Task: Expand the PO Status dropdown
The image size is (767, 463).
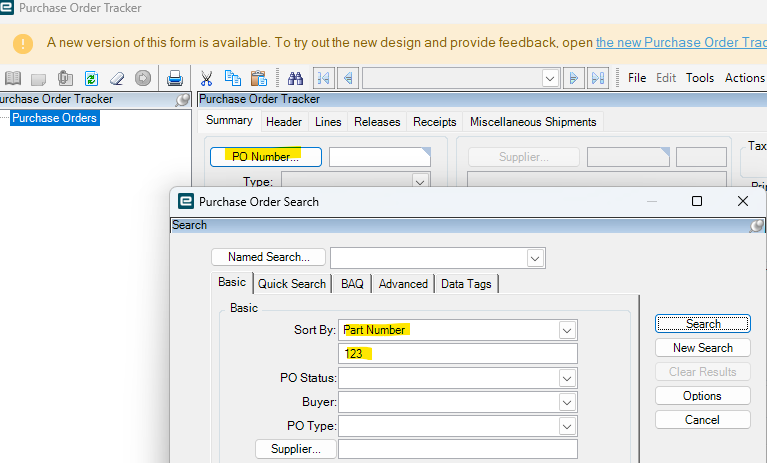Action: (567, 378)
